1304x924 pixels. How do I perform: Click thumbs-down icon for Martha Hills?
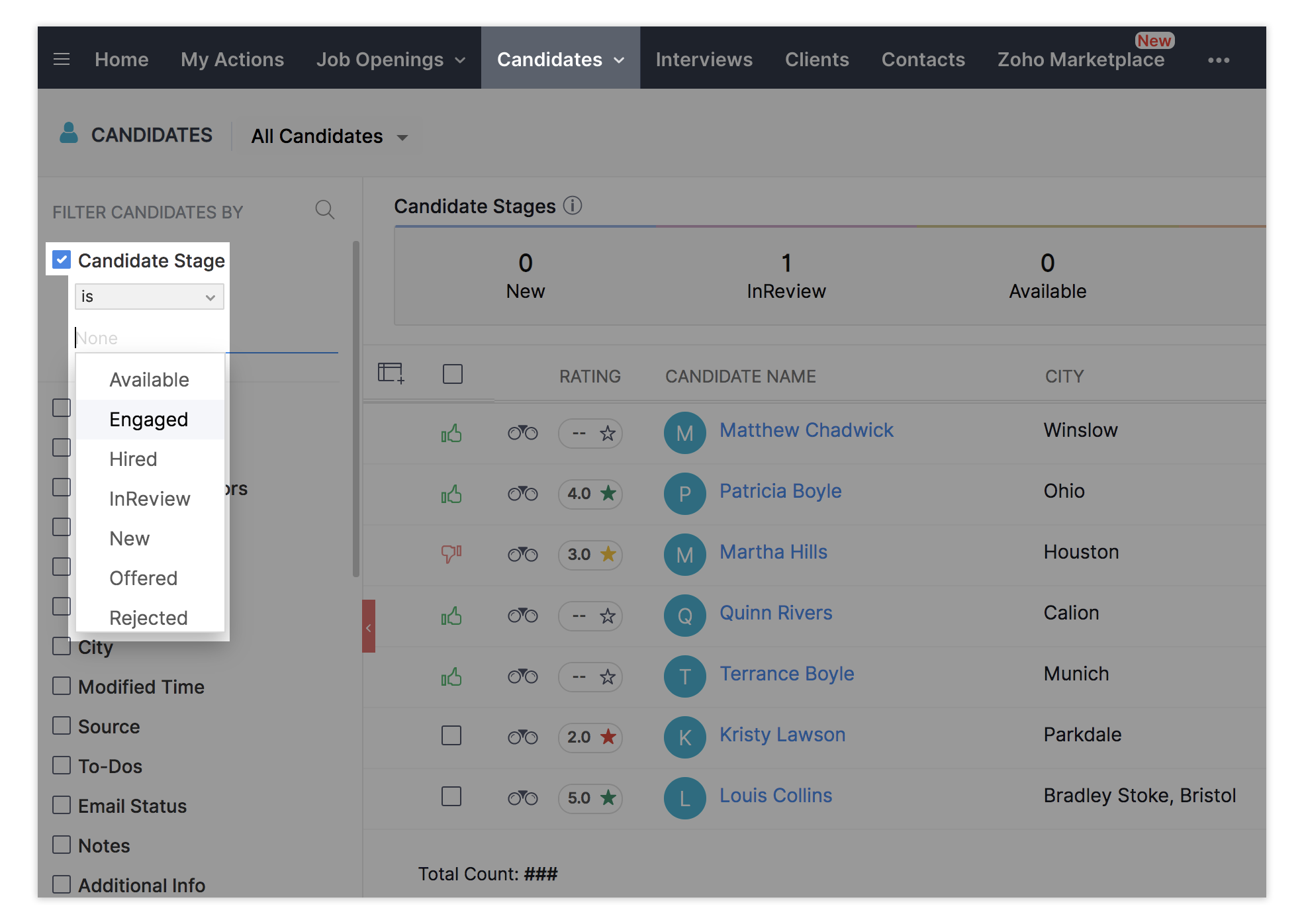pyautogui.click(x=451, y=553)
